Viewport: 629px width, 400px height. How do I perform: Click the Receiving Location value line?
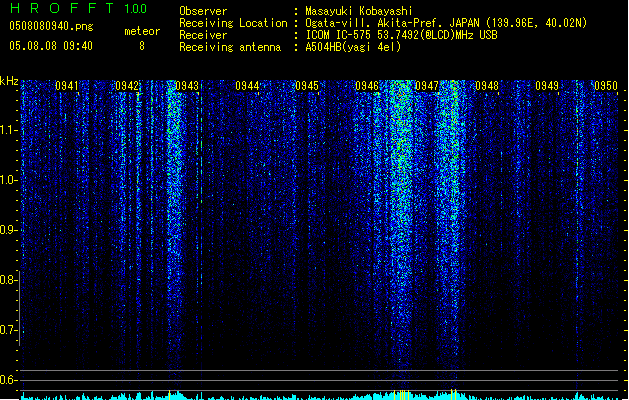(x=446, y=23)
